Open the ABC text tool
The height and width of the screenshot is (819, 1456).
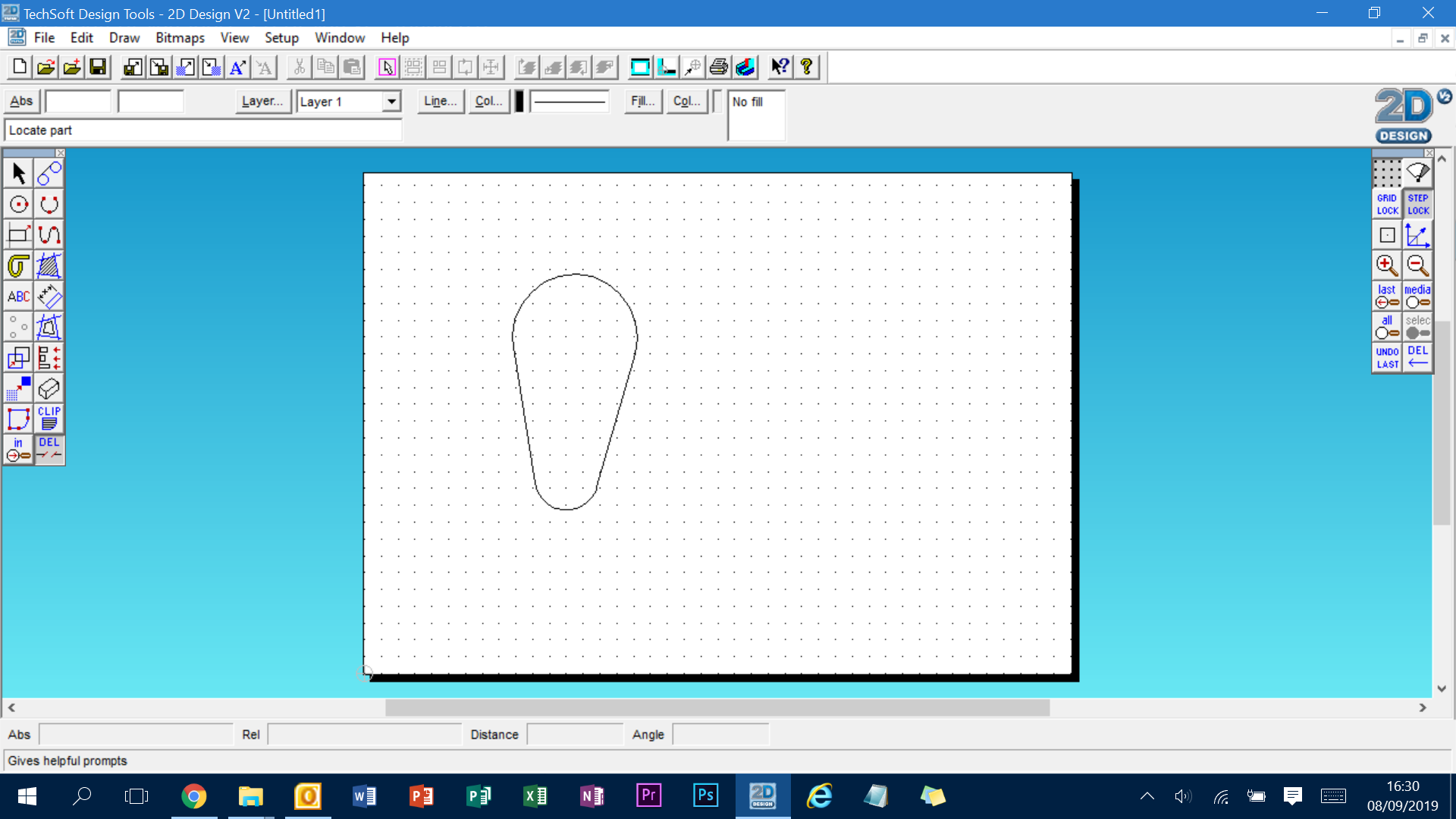(x=18, y=296)
